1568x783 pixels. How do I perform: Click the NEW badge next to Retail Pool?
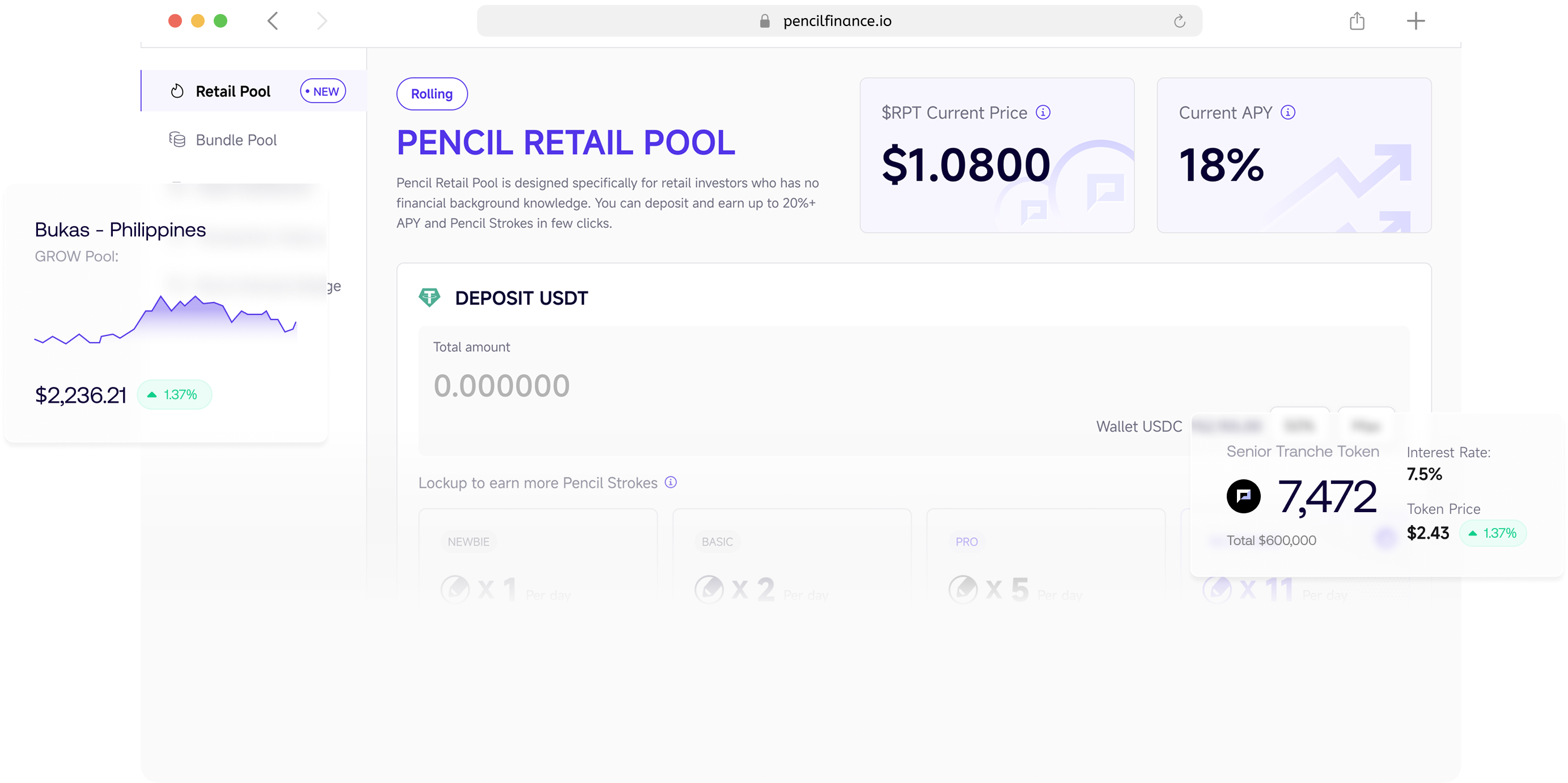tap(323, 91)
